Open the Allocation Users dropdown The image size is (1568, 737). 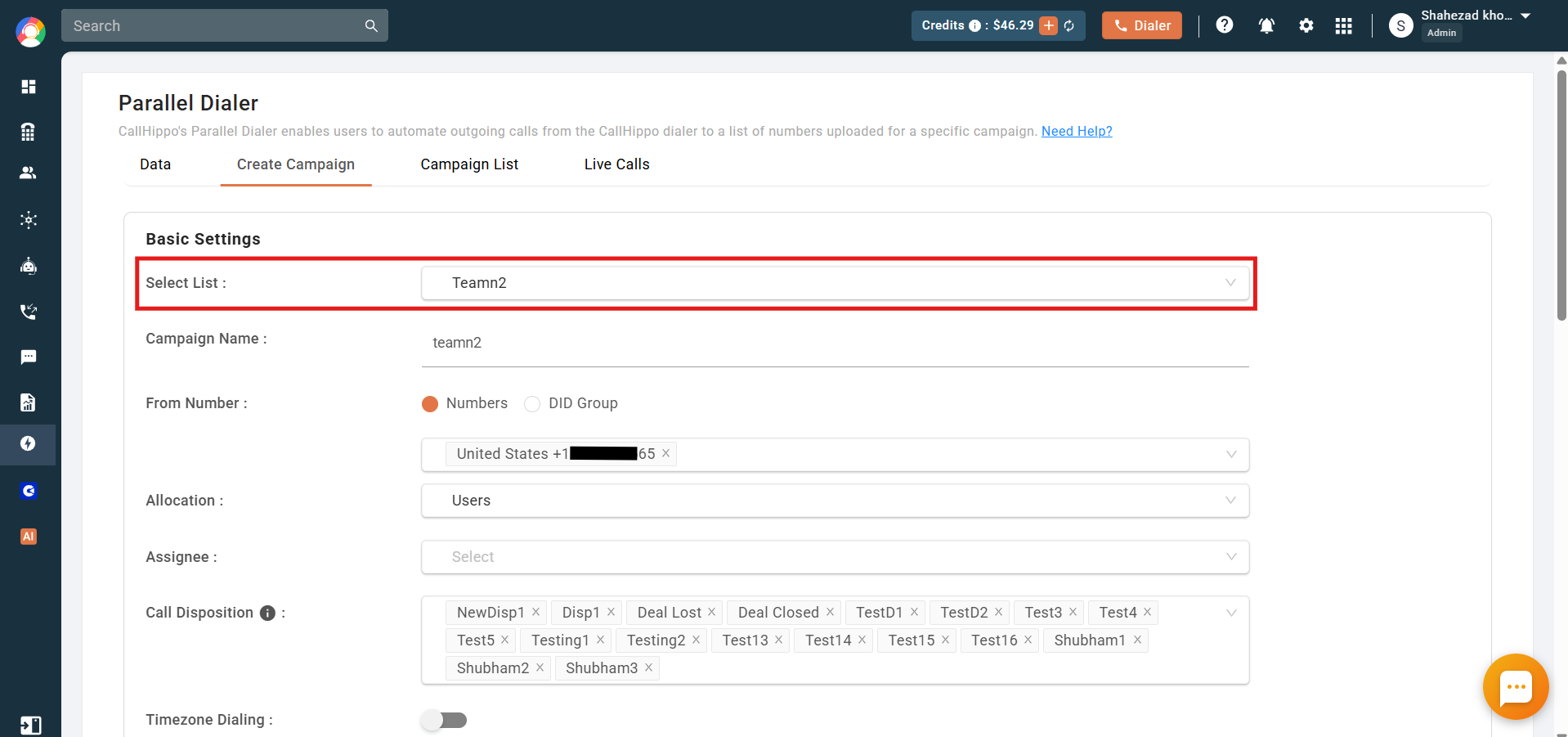pyautogui.click(x=835, y=501)
